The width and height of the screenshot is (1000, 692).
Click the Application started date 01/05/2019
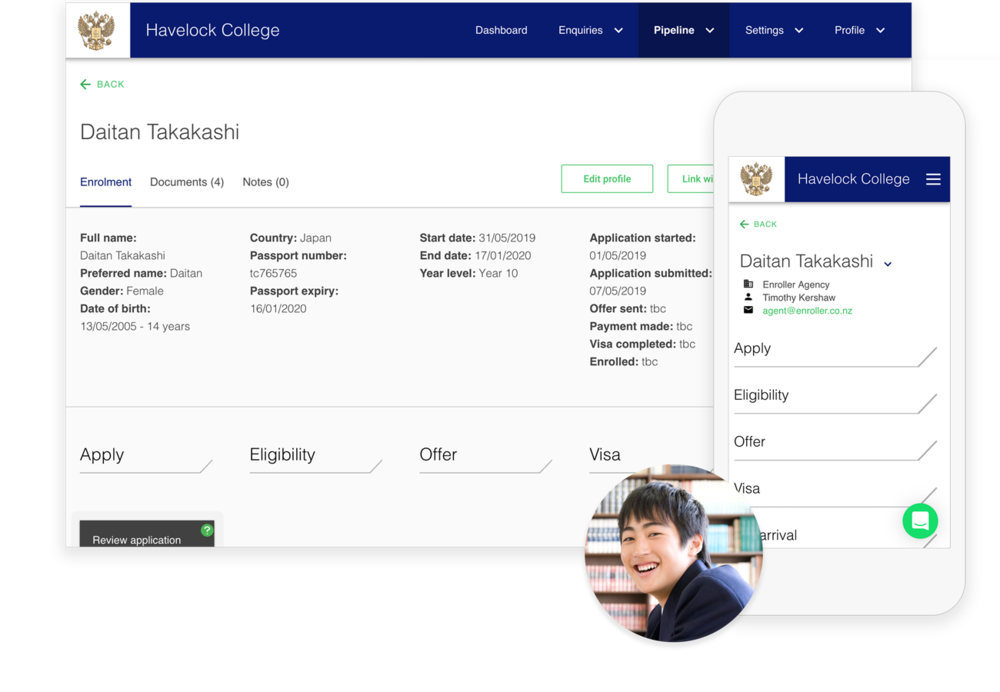point(617,256)
